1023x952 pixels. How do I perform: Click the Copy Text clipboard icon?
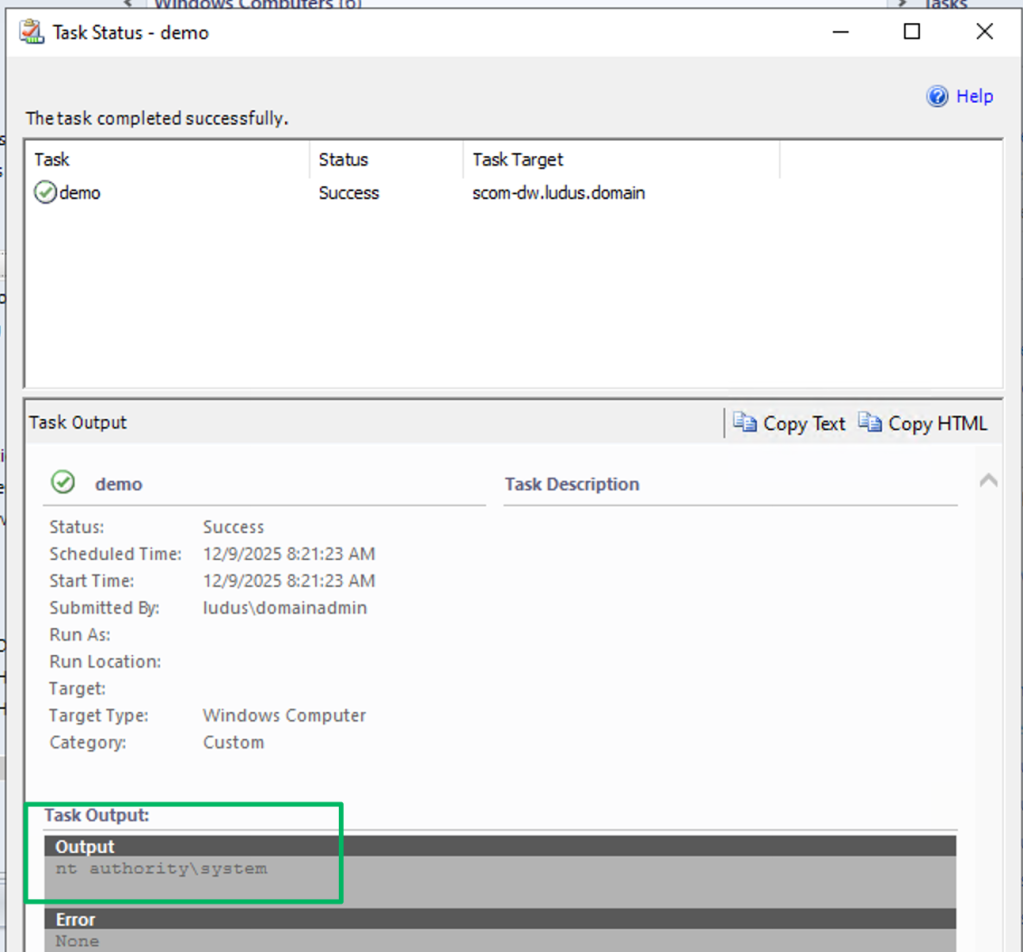[x=744, y=423]
